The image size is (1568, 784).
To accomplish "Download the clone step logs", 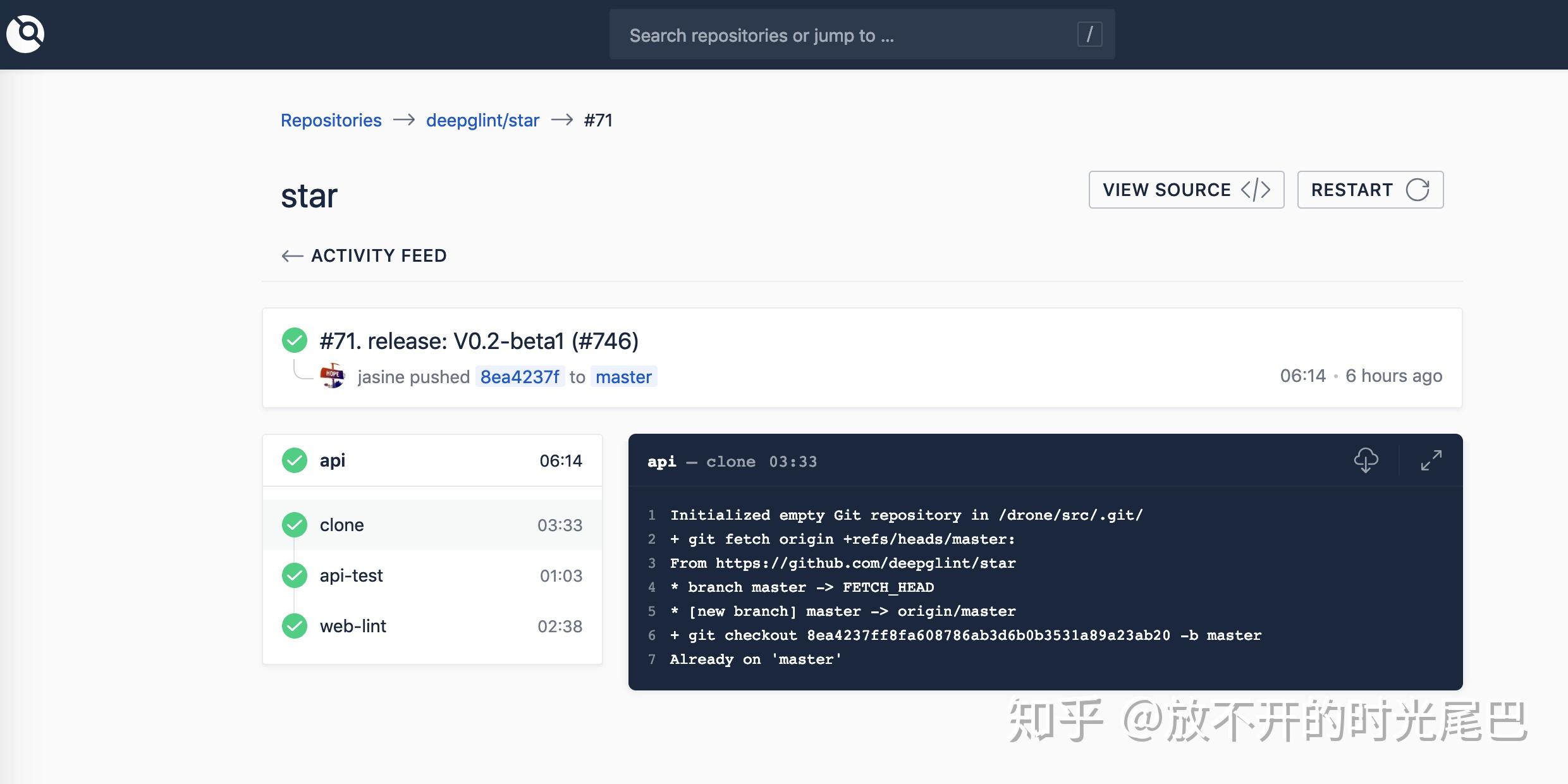I will (1366, 460).
